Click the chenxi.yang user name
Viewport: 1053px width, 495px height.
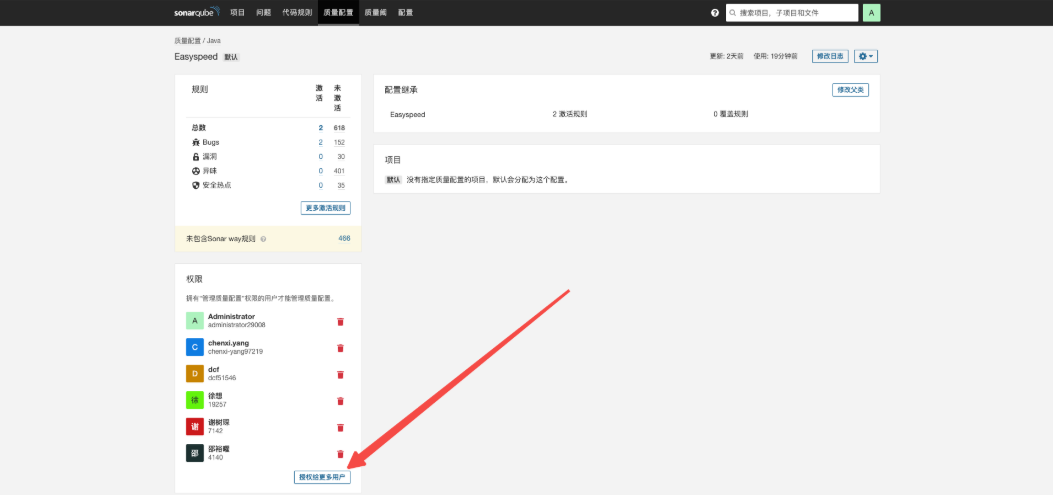pyautogui.click(x=228, y=343)
